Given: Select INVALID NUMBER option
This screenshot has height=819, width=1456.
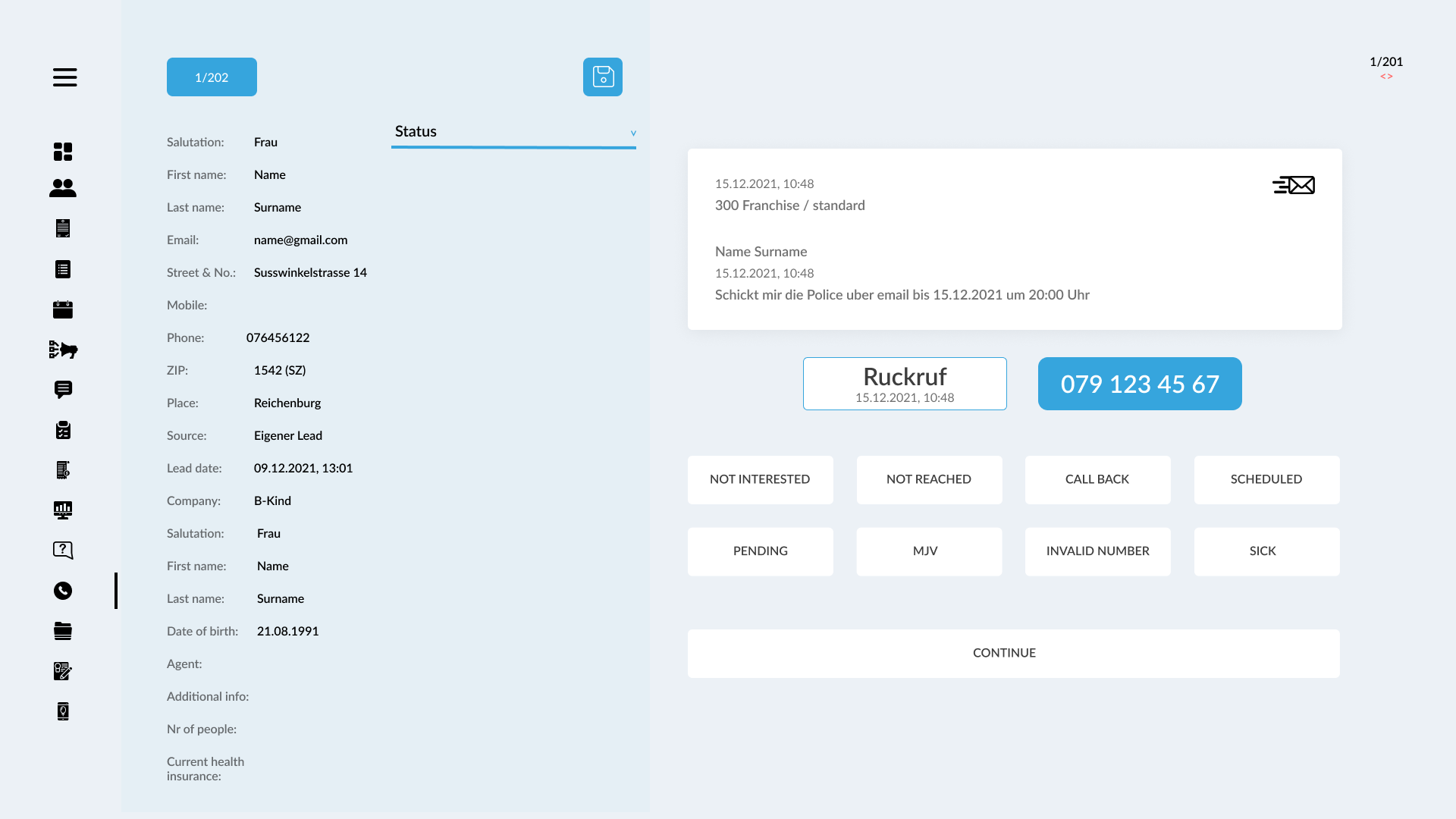Looking at the screenshot, I should pos(1097,551).
